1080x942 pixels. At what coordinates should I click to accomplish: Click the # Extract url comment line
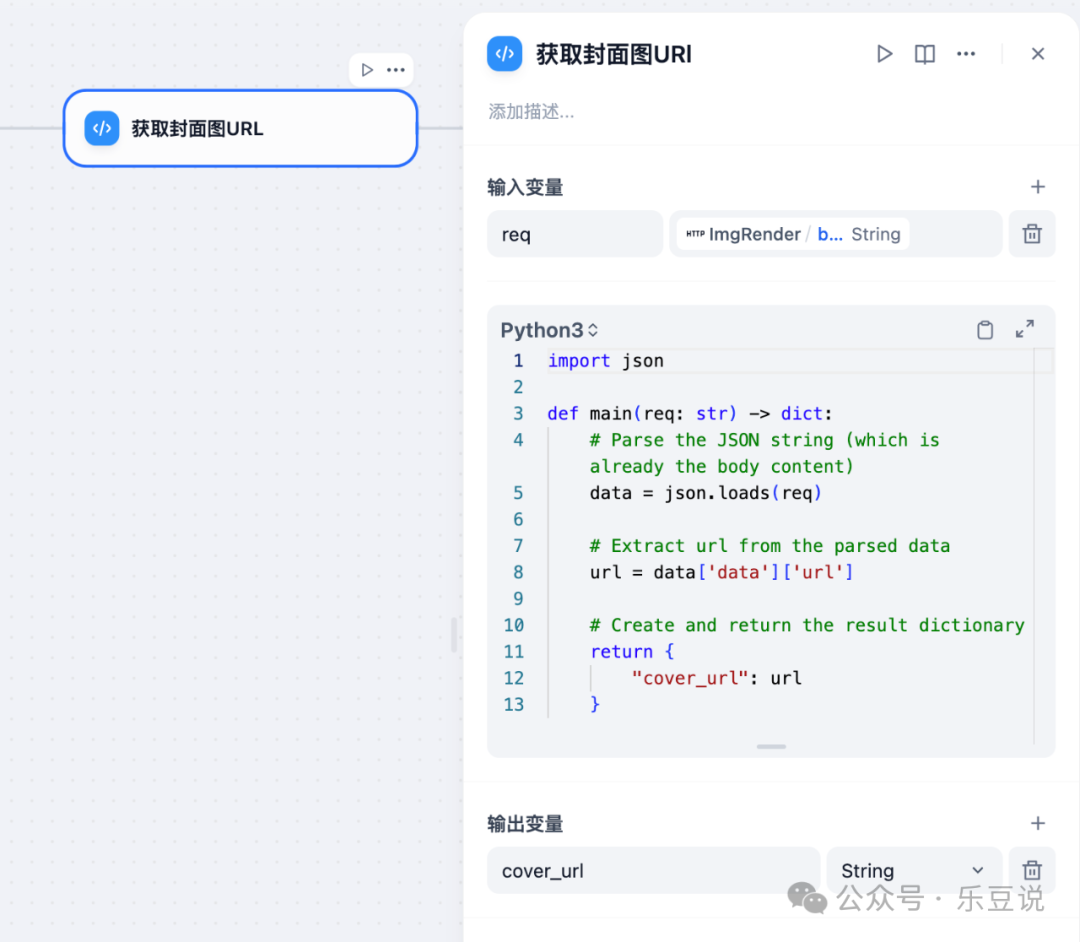point(769,546)
